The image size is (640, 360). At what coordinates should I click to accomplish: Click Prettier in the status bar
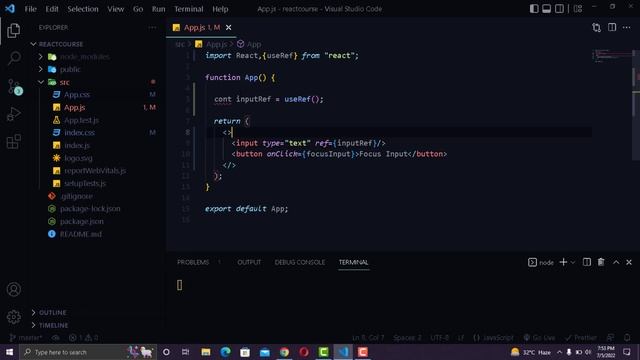pyautogui.click(x=580, y=338)
